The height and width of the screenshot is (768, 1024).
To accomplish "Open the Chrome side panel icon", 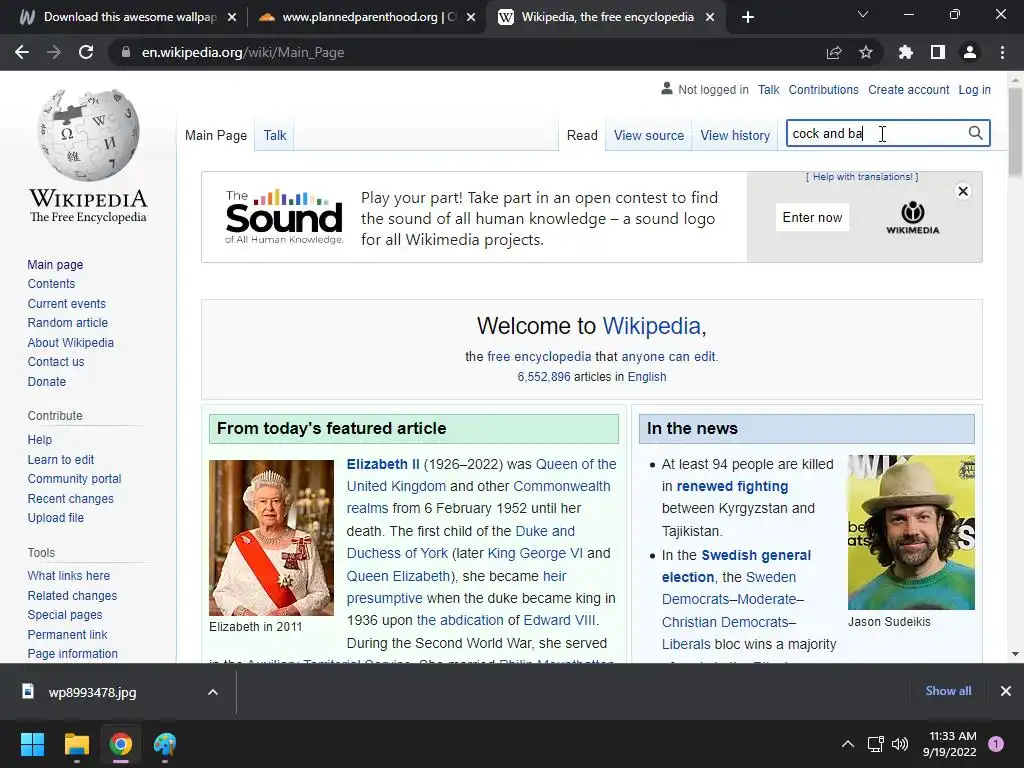I will point(938,52).
